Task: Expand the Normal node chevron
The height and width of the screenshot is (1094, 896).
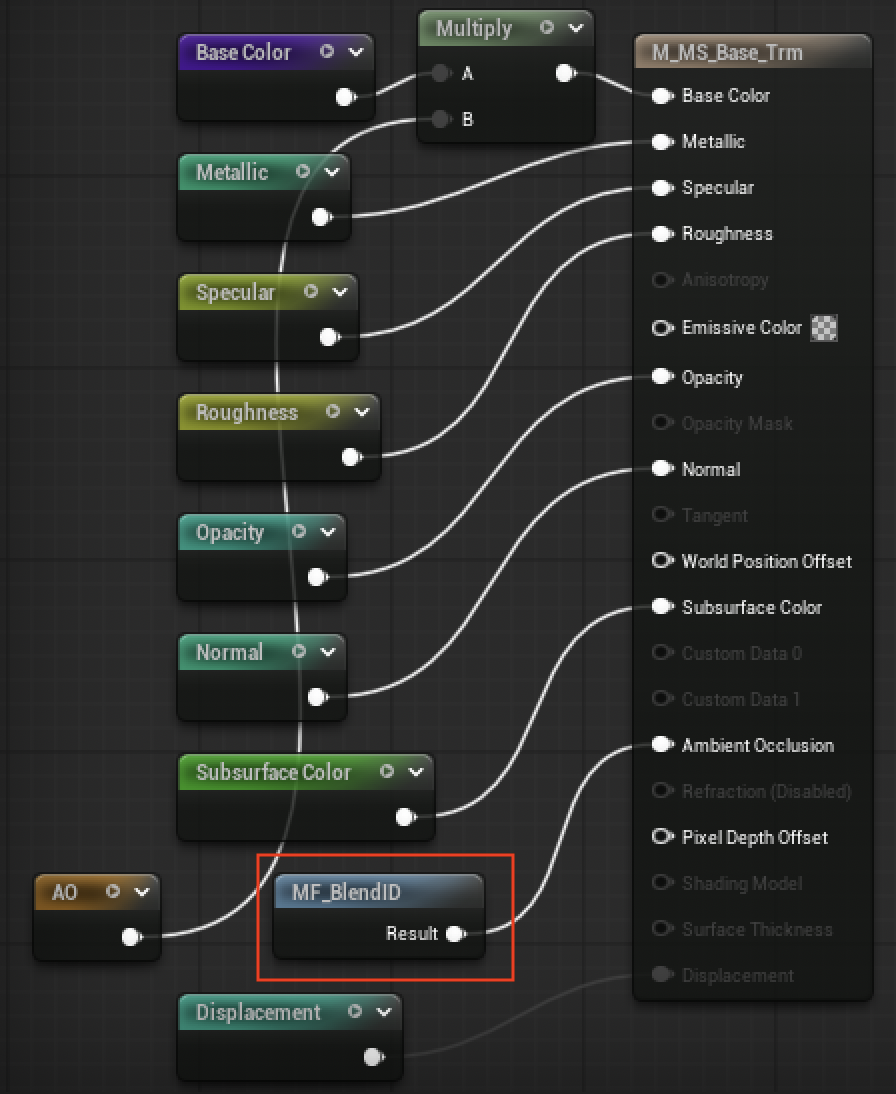Action: click(329, 652)
